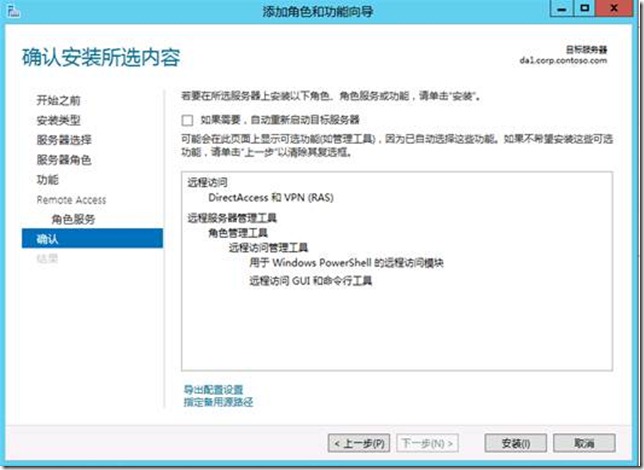The width and height of the screenshot is (644, 470).
Task: Click 远程访问管理工具 entry in list
Action: click(268, 247)
